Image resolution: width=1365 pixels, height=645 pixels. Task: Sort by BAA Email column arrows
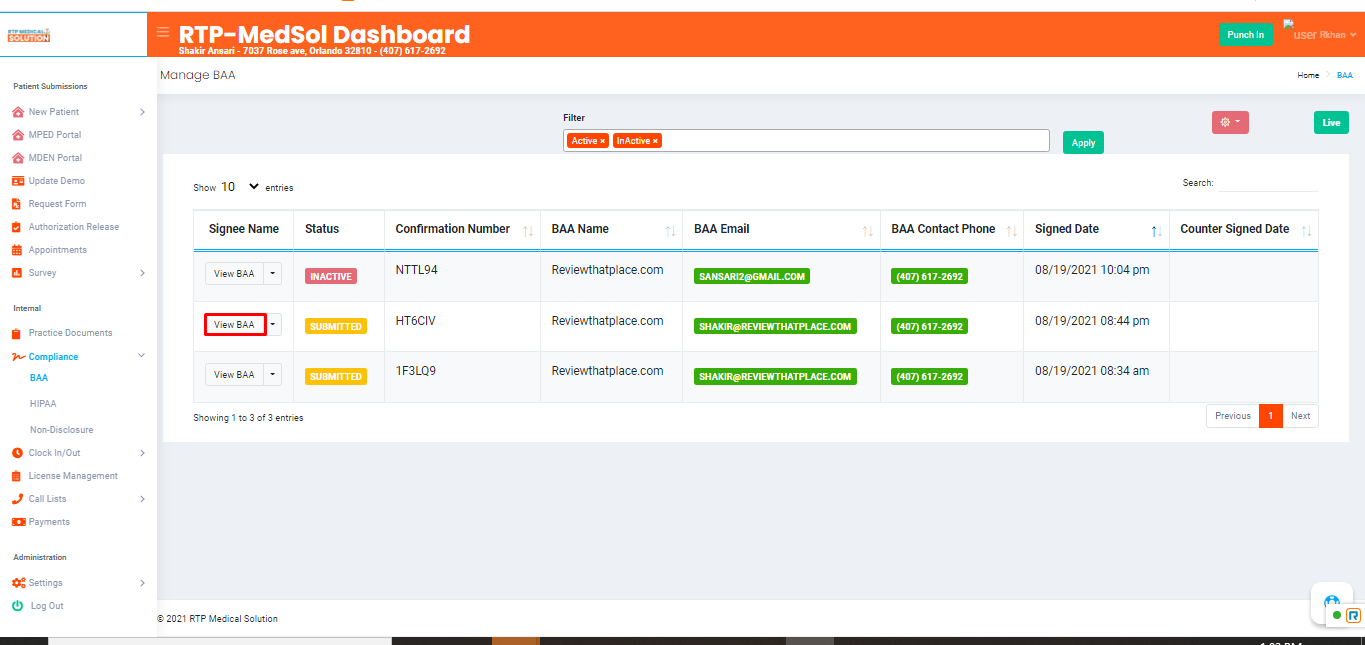click(x=868, y=230)
